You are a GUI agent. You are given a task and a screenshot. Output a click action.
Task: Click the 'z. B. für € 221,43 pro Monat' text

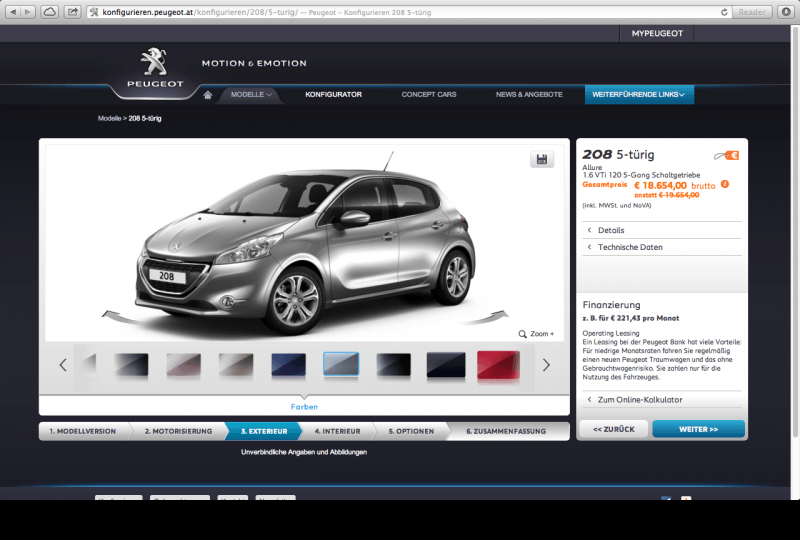[x=631, y=318]
